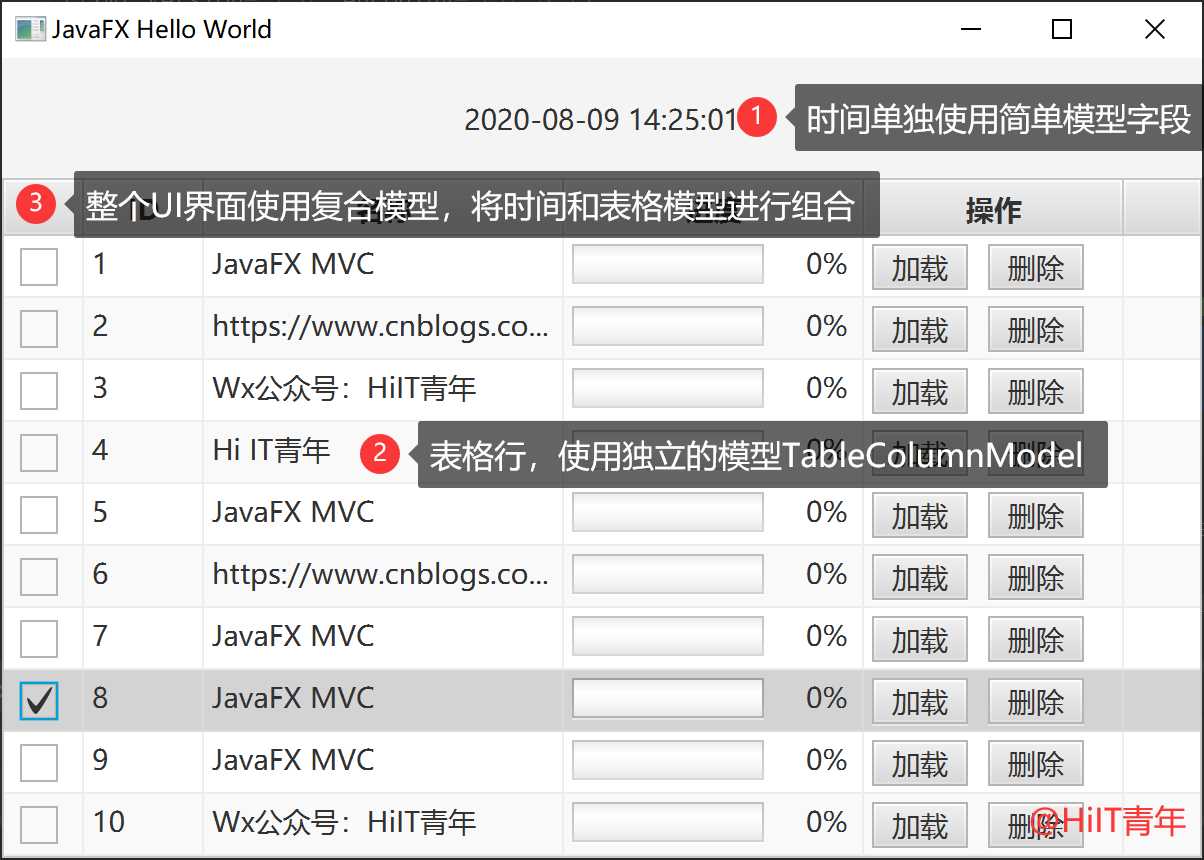Start loading row 5 via 加载
The height and width of the screenshot is (860, 1204).
919,516
